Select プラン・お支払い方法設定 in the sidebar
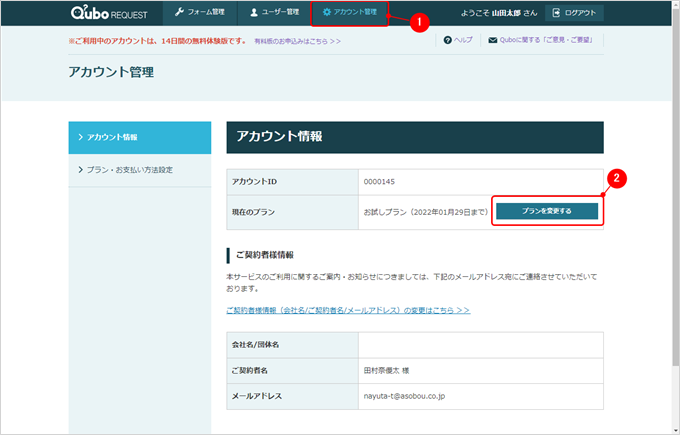The image size is (680, 435). pos(140,170)
